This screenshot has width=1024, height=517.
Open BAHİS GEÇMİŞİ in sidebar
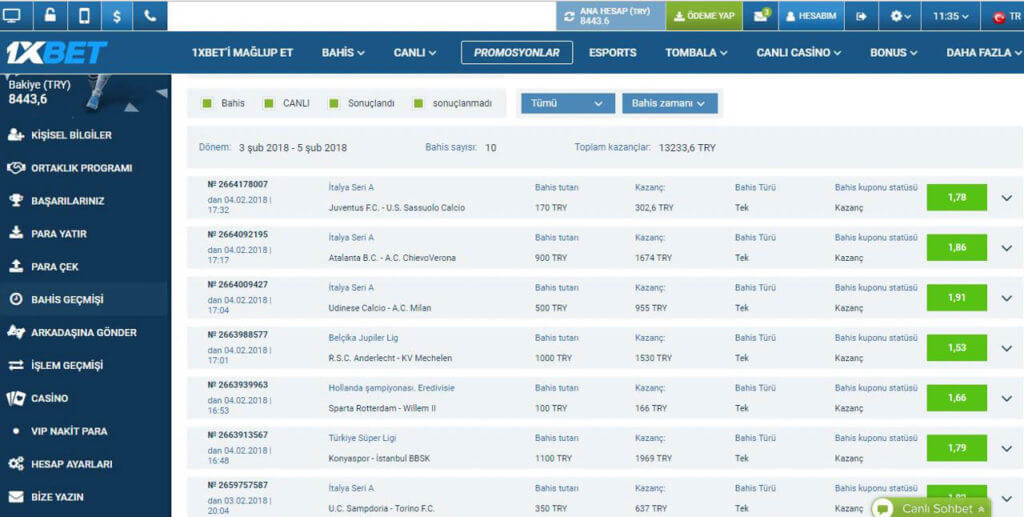click(x=67, y=300)
